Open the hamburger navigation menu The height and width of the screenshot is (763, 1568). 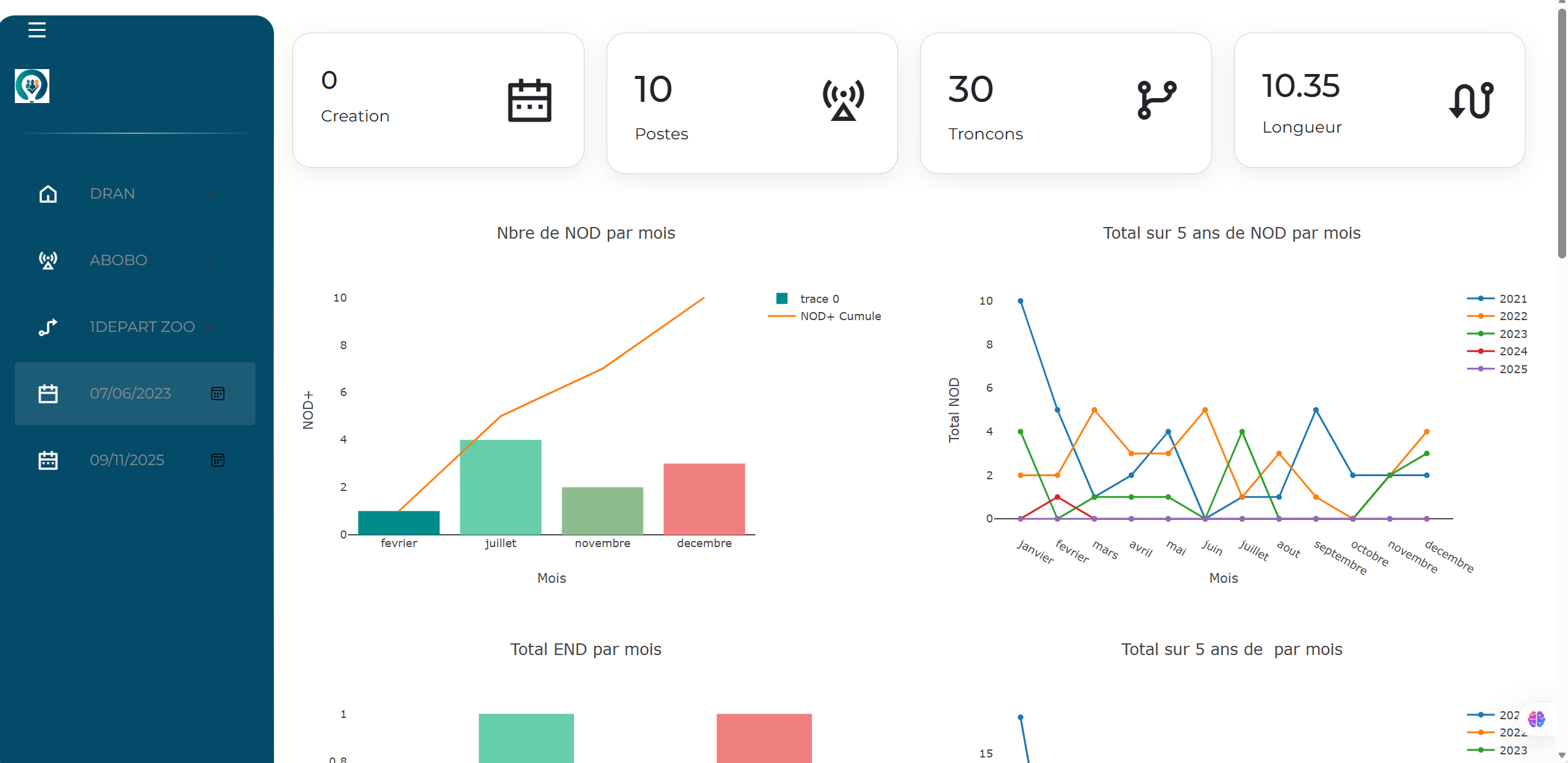click(x=36, y=30)
